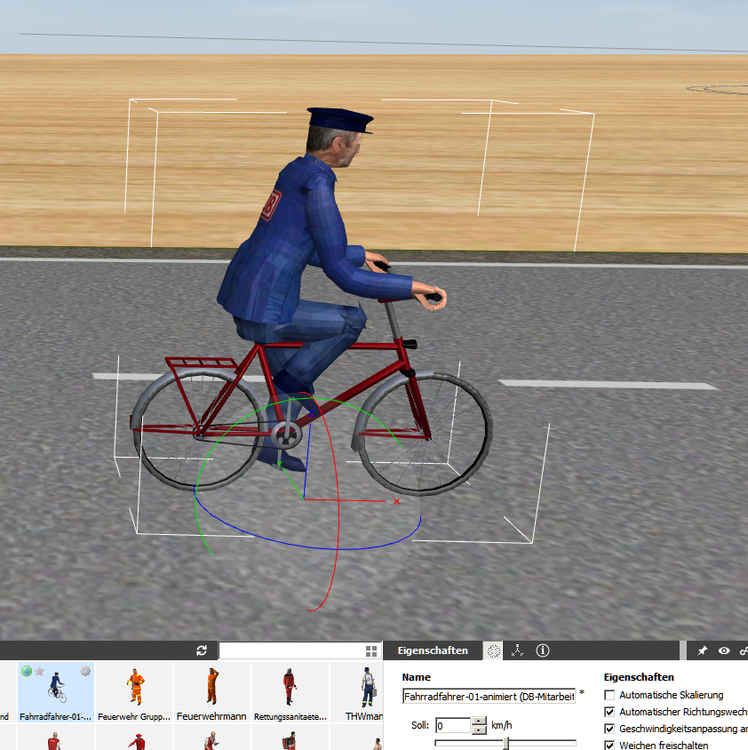Pin the selected object with the pin icon
748x750 pixels.
(702, 651)
